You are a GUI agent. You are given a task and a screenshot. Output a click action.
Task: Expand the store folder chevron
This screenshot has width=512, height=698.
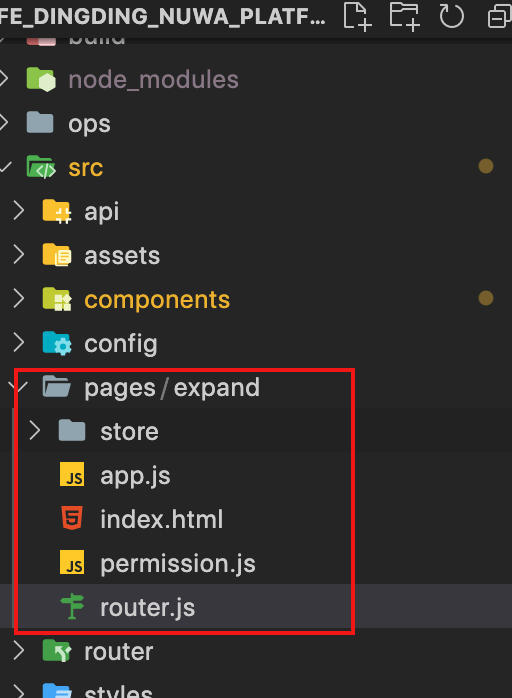tap(34, 431)
